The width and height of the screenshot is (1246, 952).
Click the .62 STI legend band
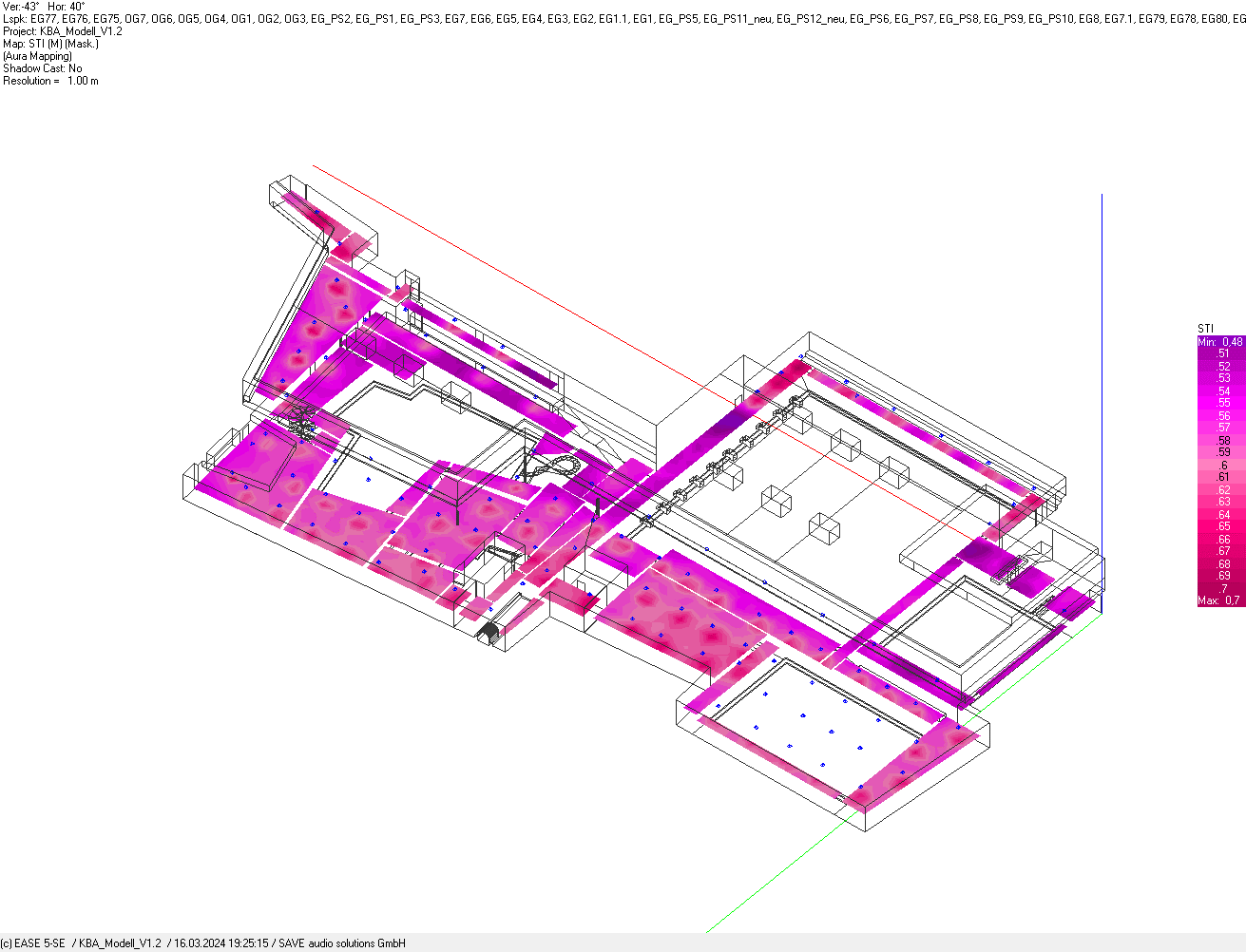tap(1220, 489)
